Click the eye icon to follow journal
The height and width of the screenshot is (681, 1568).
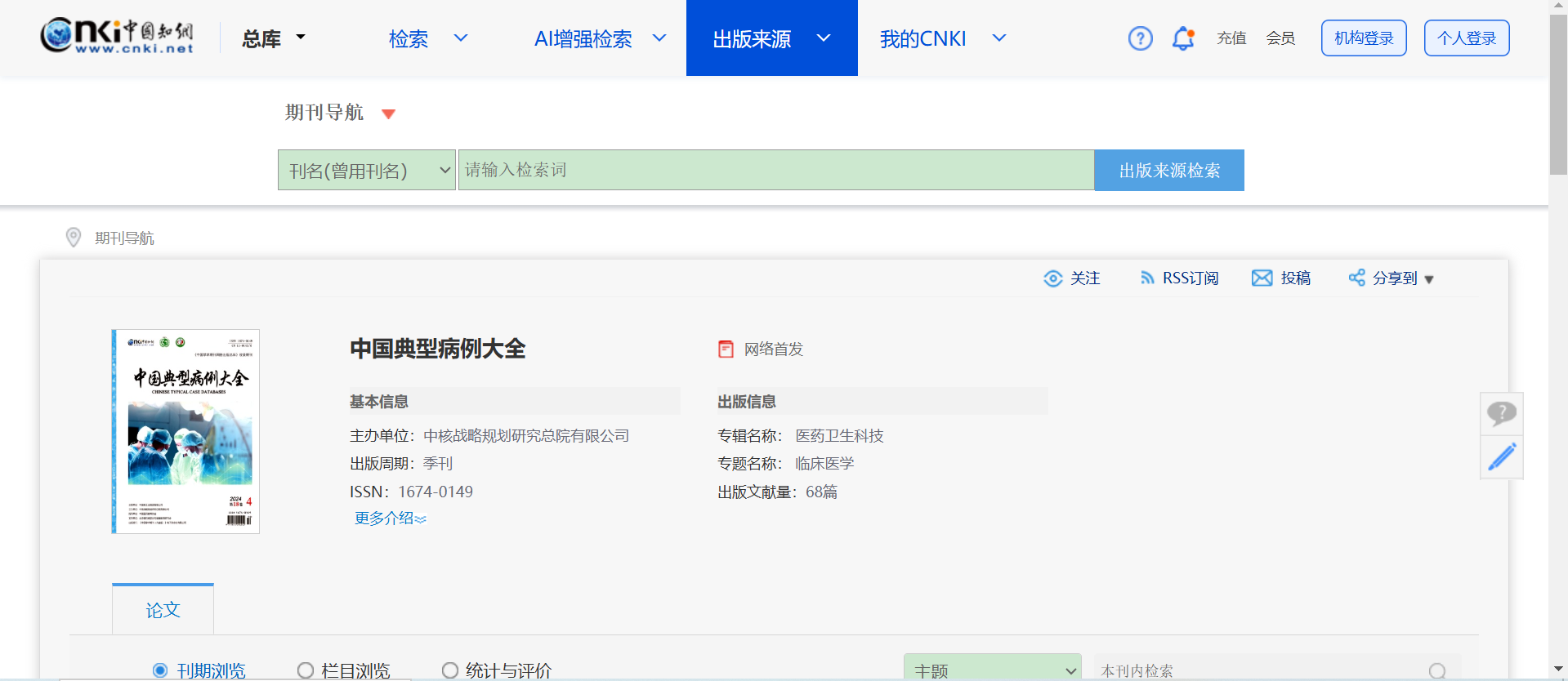click(1053, 278)
